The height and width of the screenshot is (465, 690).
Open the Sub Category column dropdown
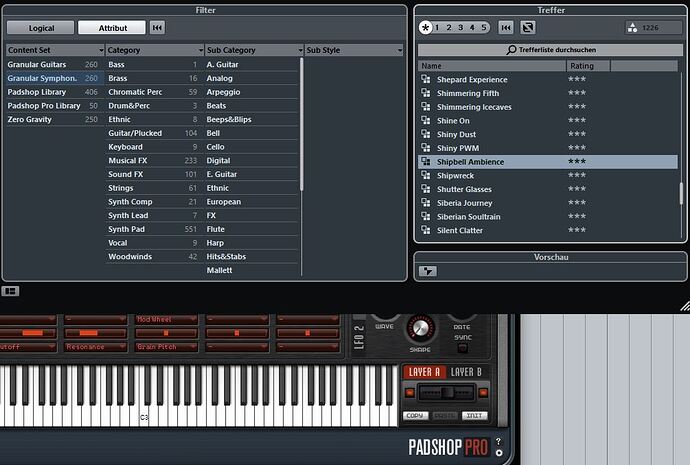click(301, 50)
